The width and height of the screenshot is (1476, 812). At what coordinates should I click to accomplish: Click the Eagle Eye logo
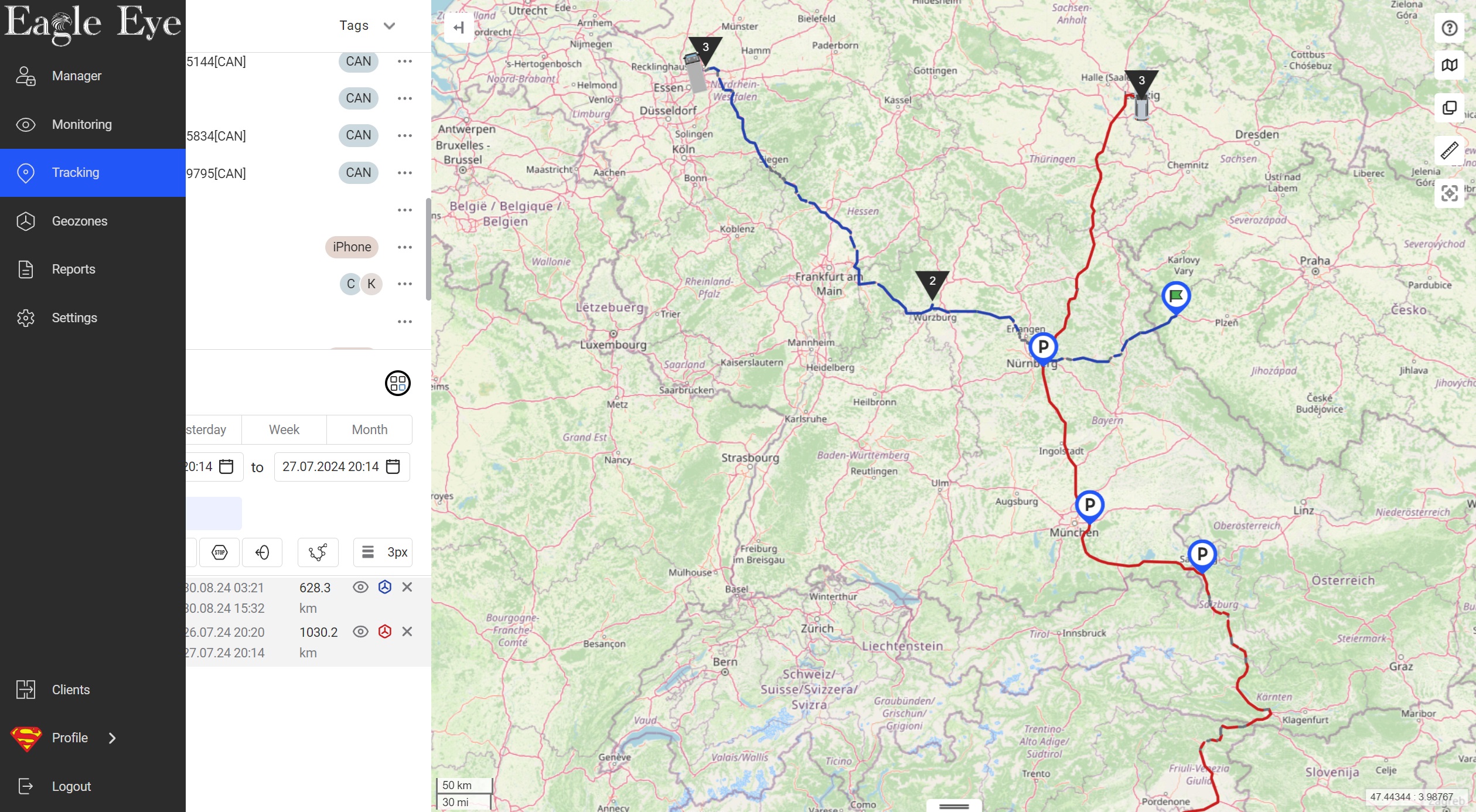93,25
